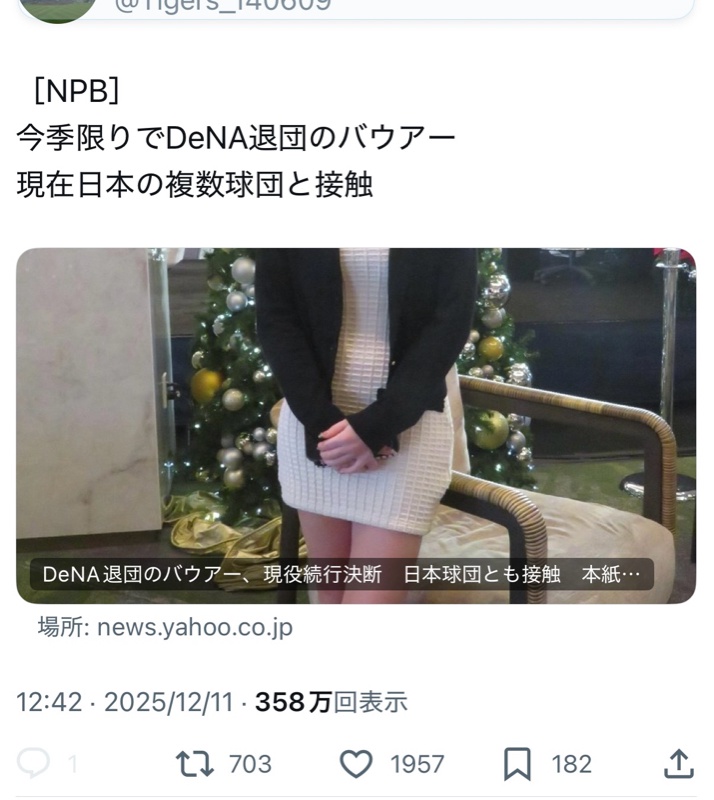Open the bookmark count 182

pos(572,764)
